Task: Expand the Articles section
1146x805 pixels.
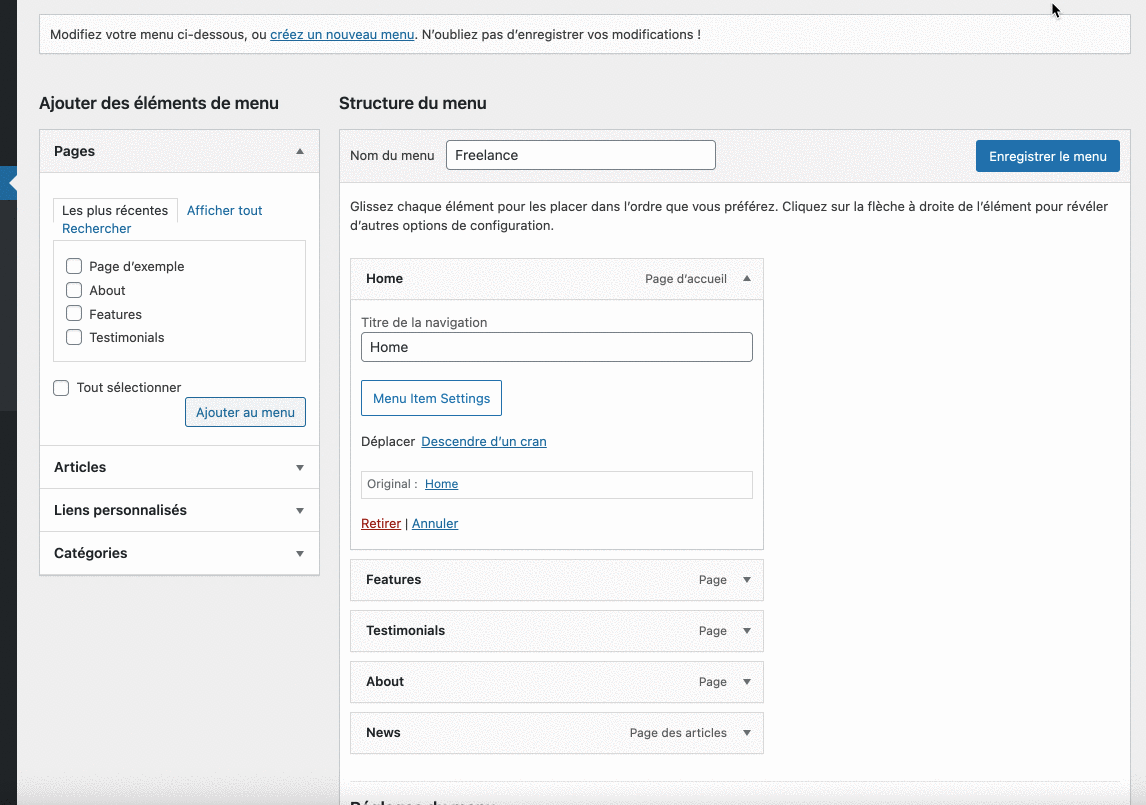Action: pos(299,467)
